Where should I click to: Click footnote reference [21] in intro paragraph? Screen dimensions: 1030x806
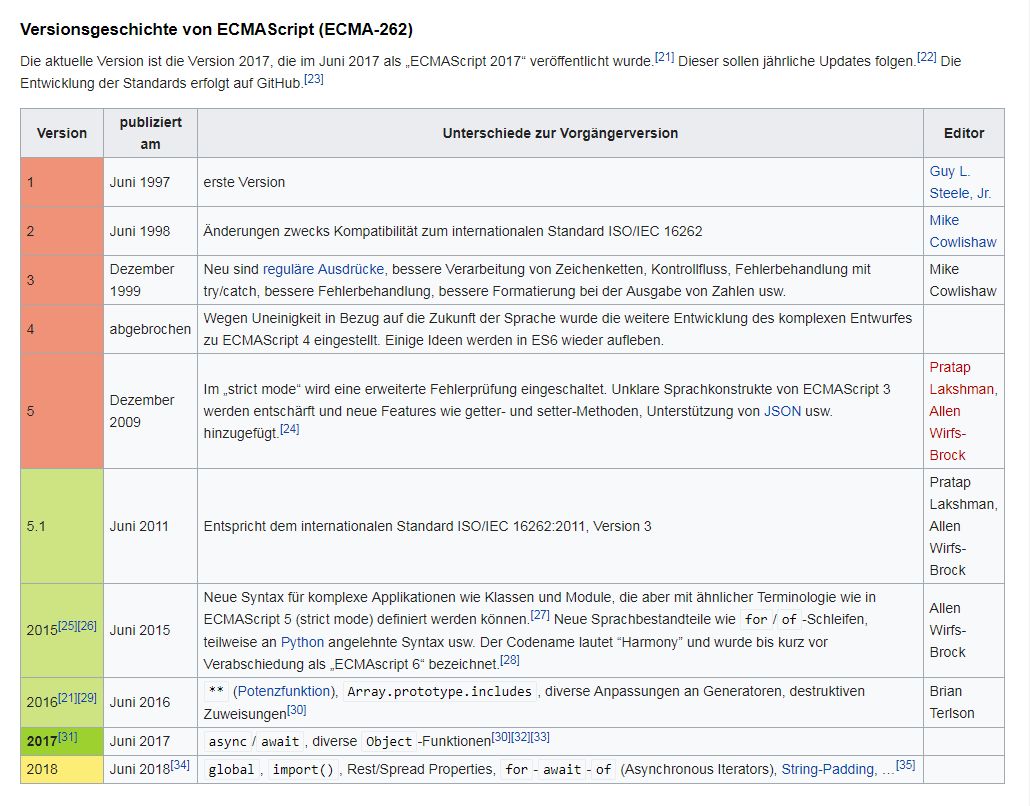tap(664, 58)
